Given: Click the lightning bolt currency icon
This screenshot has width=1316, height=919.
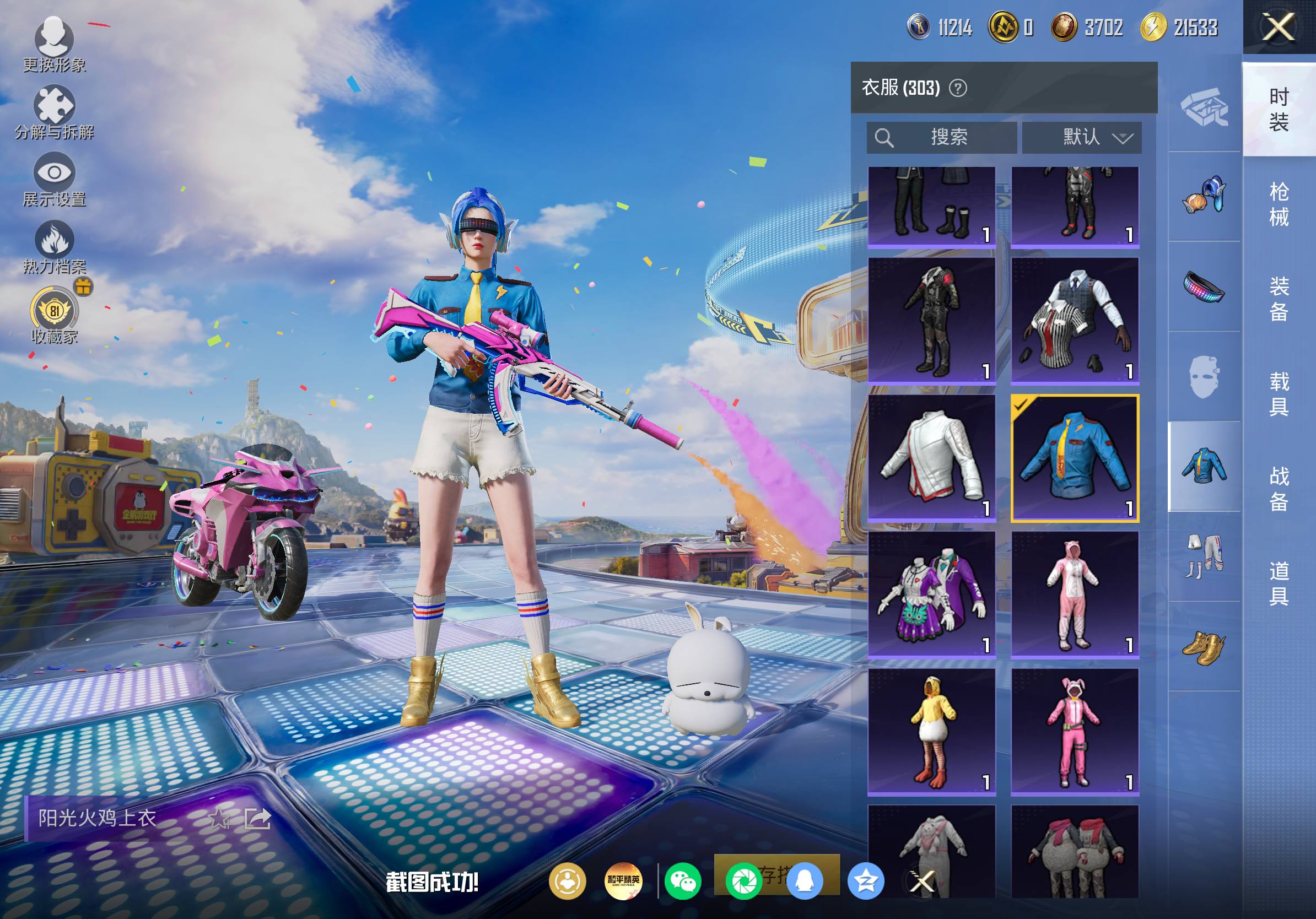Looking at the screenshot, I should click(x=1154, y=27).
